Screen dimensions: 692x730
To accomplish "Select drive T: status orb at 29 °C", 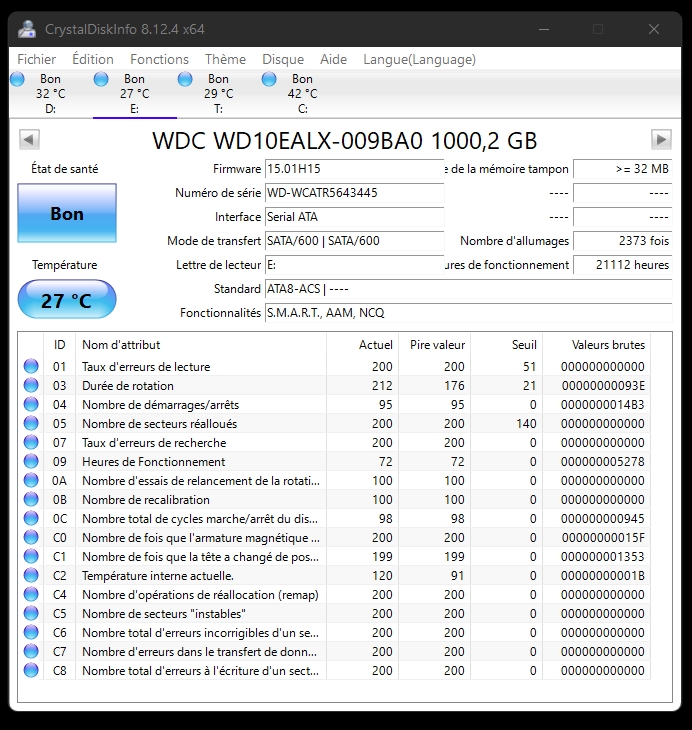I will point(186,79).
